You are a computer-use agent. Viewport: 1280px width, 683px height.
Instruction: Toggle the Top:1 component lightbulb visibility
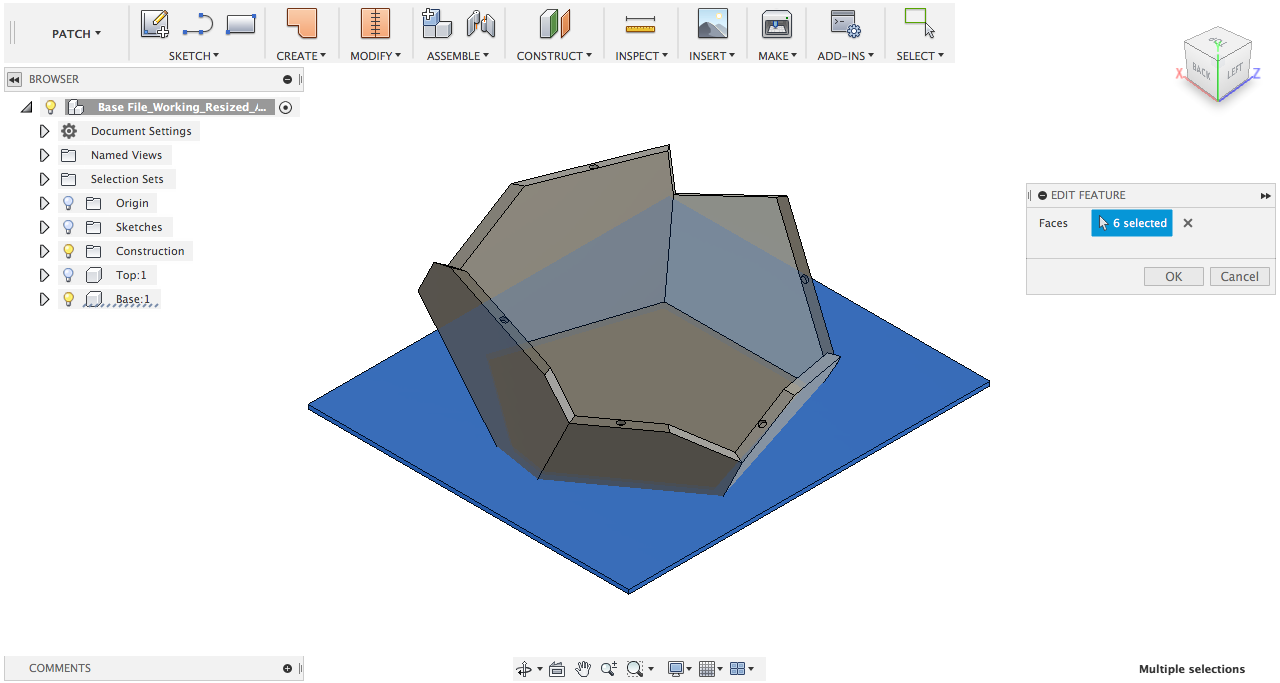click(69, 275)
